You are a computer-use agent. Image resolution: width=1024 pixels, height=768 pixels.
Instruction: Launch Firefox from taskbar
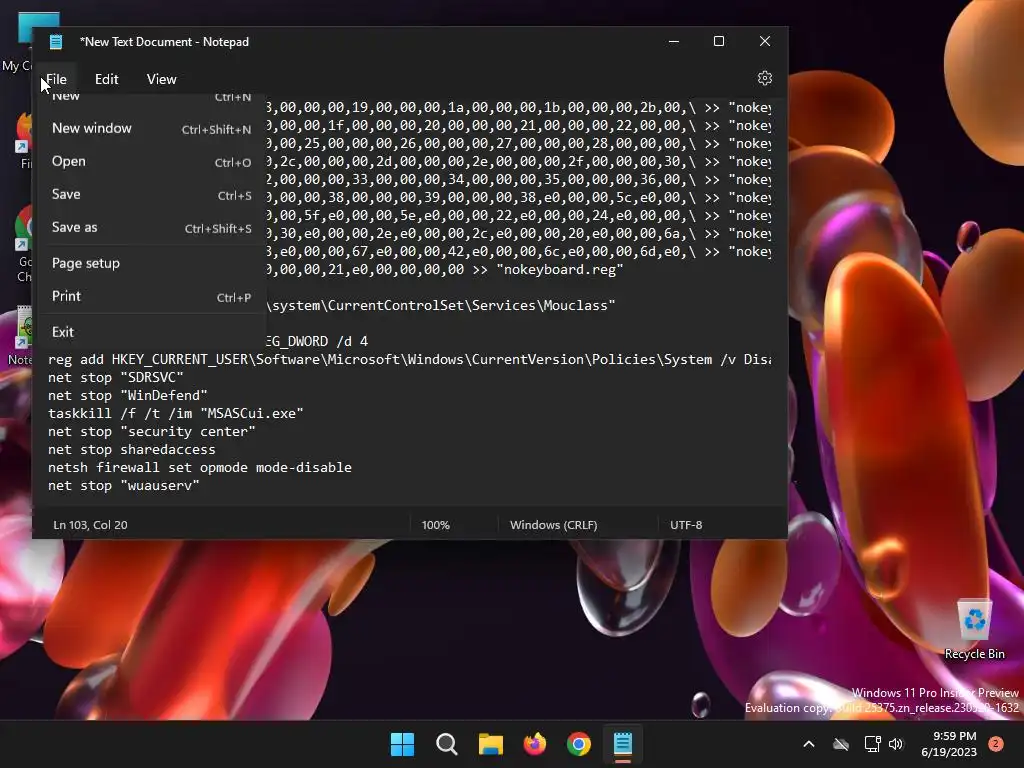(x=535, y=744)
